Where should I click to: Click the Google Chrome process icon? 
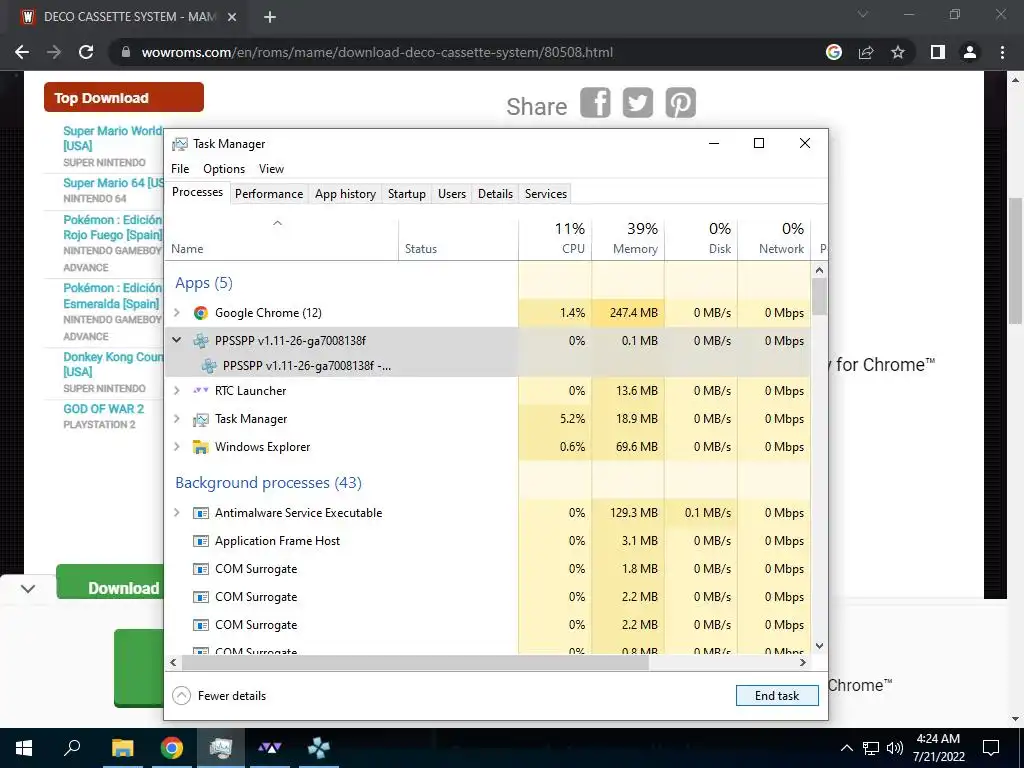[200, 313]
